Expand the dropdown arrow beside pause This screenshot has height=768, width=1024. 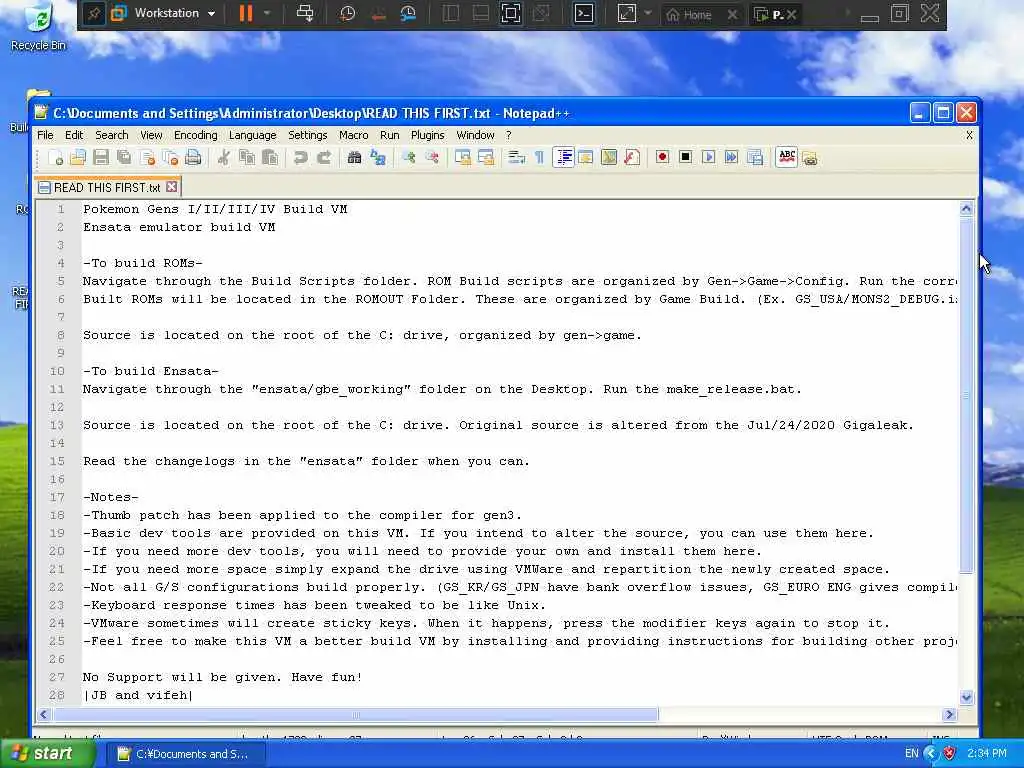267,13
